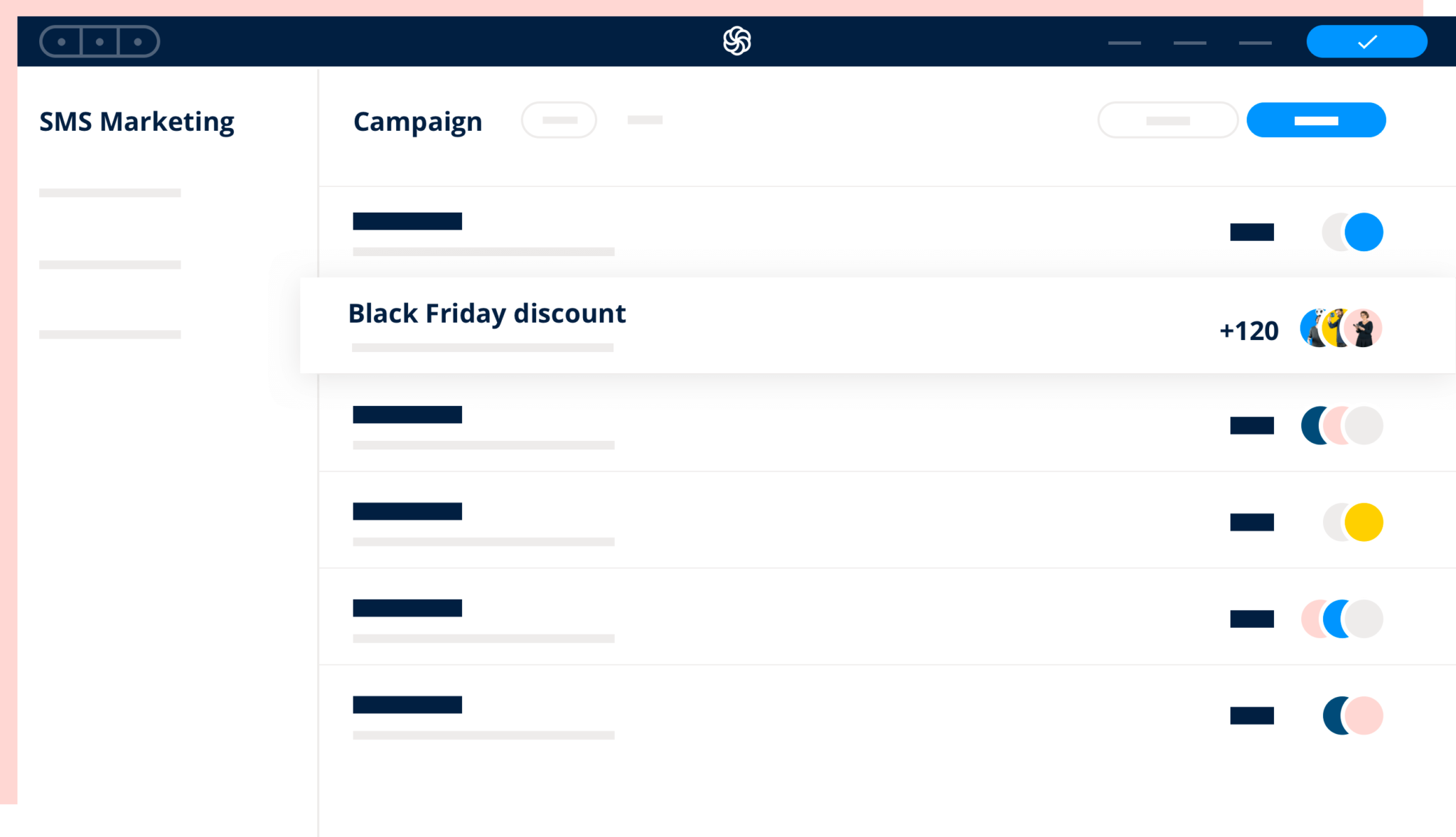Click the navy, pink, gray circle group below Black Friday

click(1342, 425)
